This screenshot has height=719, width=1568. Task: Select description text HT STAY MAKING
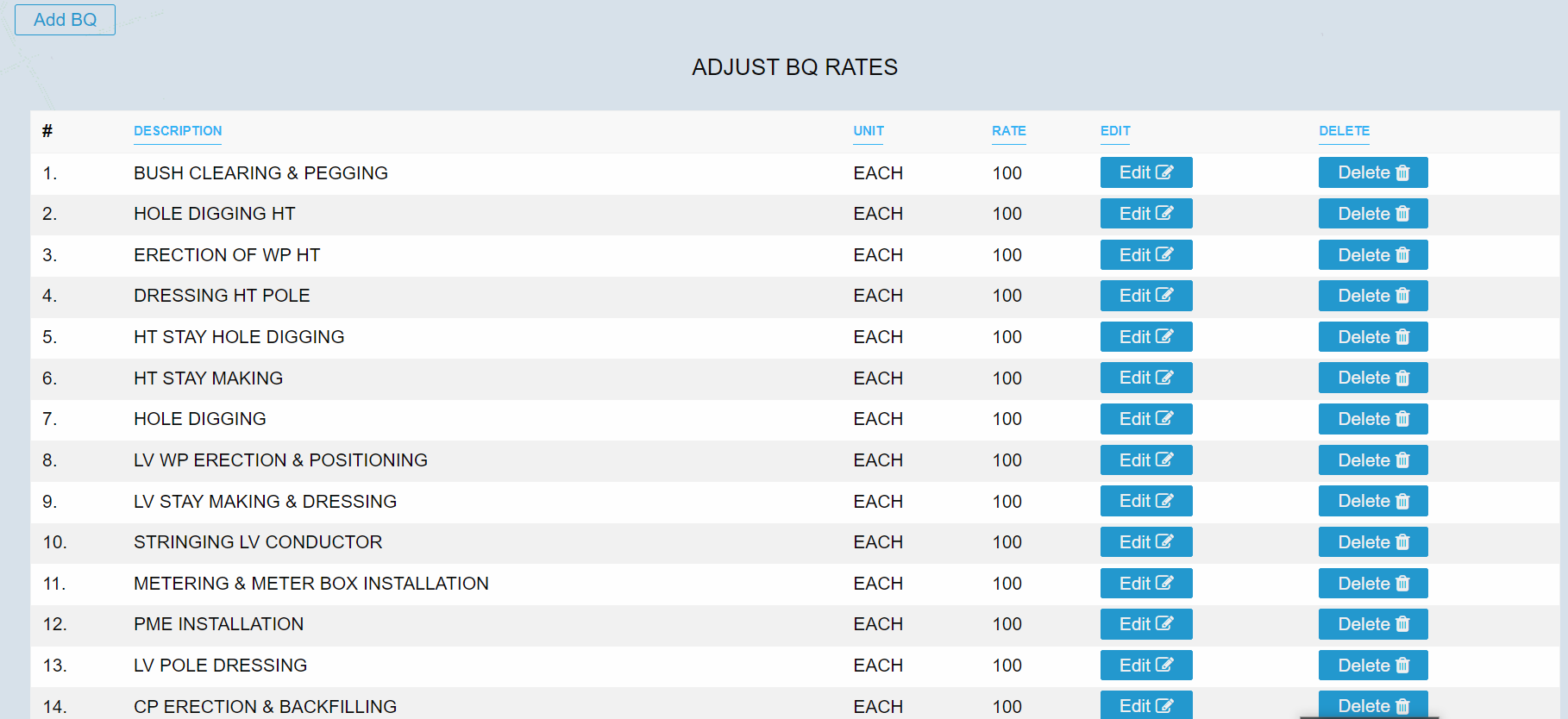tap(208, 378)
